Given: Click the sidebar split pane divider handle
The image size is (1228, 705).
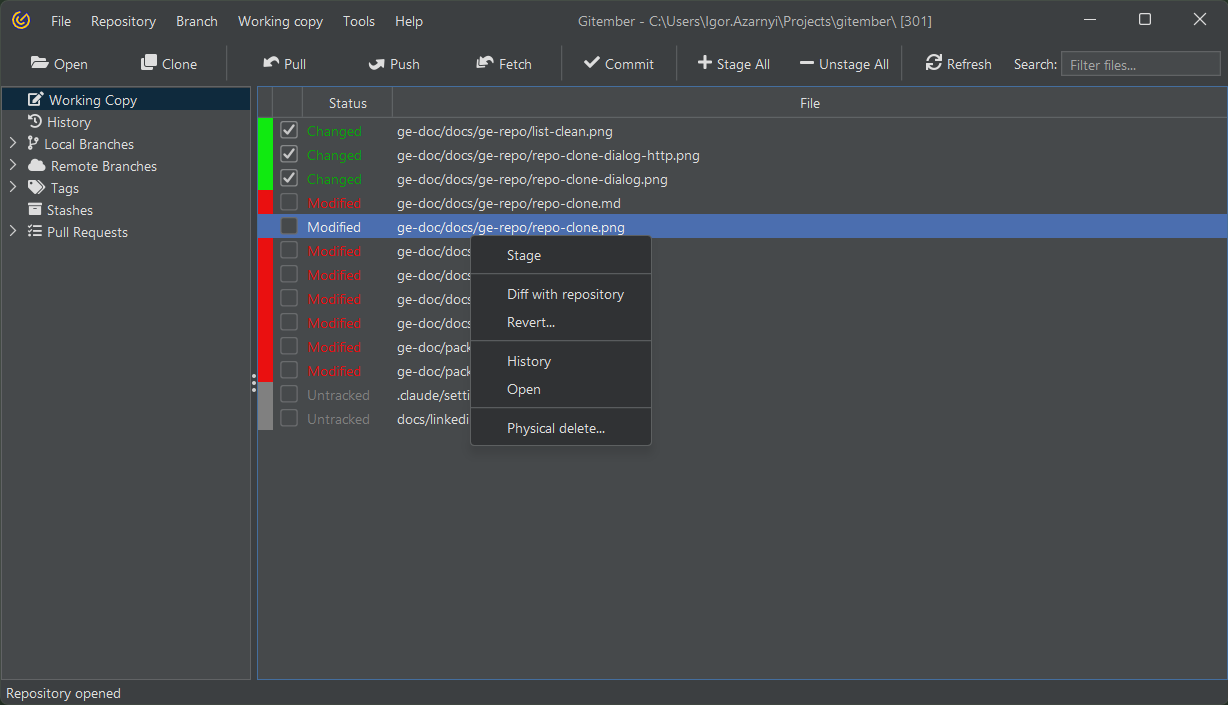Looking at the screenshot, I should tap(254, 383).
